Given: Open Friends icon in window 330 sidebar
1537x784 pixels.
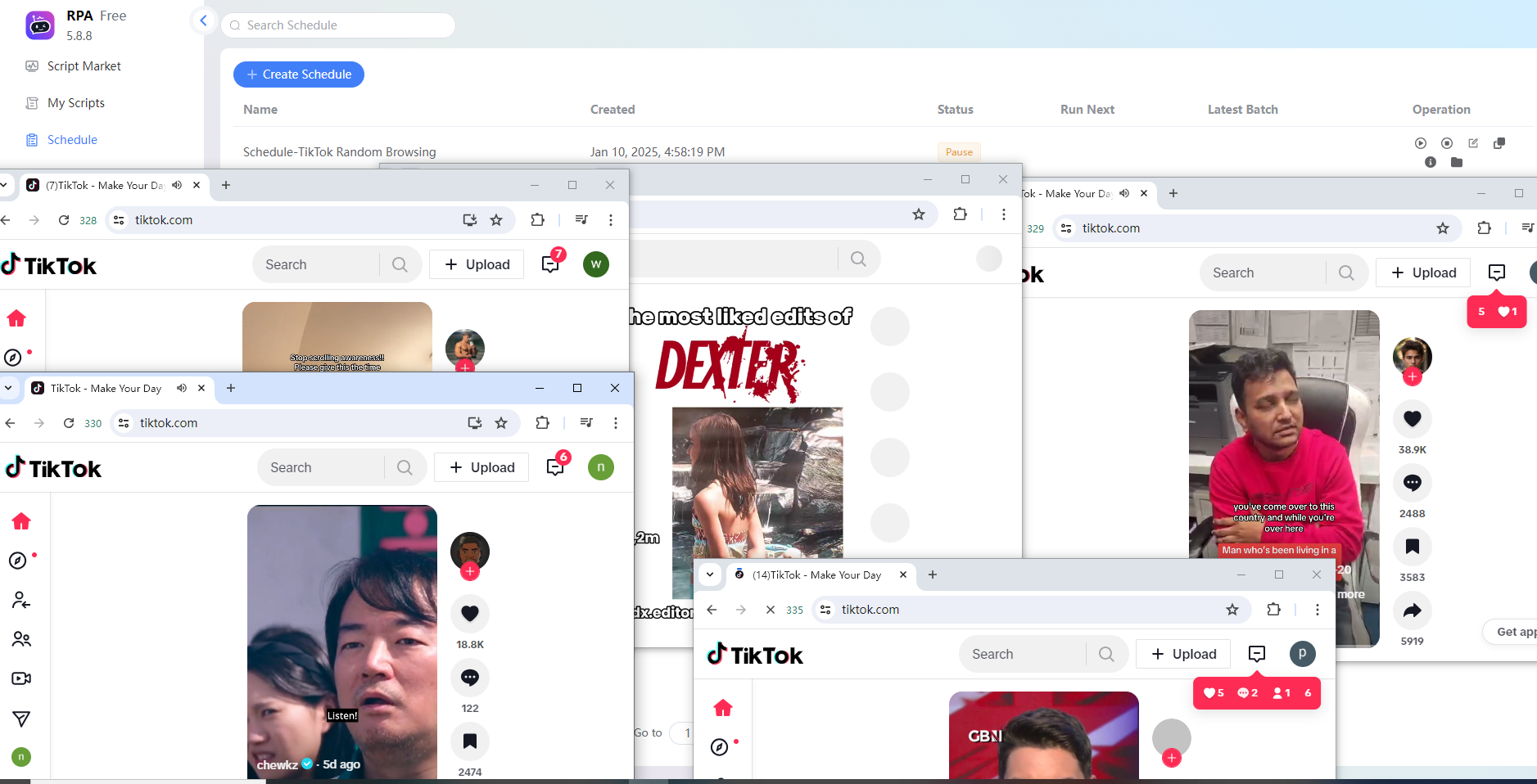Looking at the screenshot, I should pyautogui.click(x=21, y=639).
